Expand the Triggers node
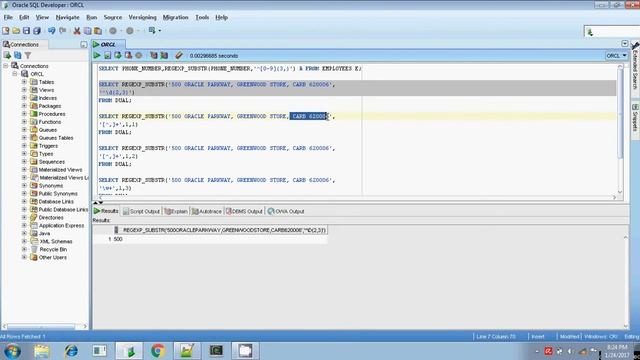 [x=24, y=146]
